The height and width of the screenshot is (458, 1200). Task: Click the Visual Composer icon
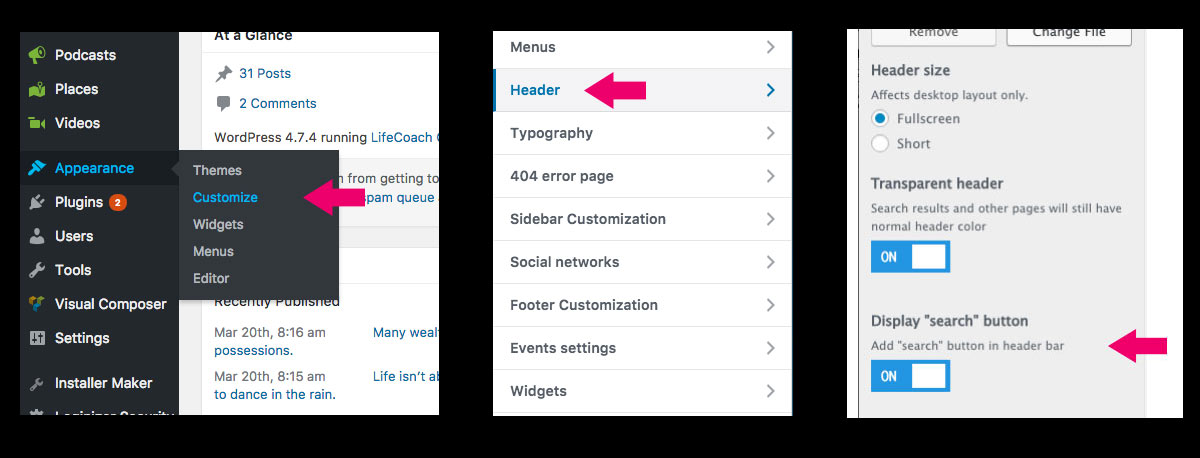coord(37,304)
